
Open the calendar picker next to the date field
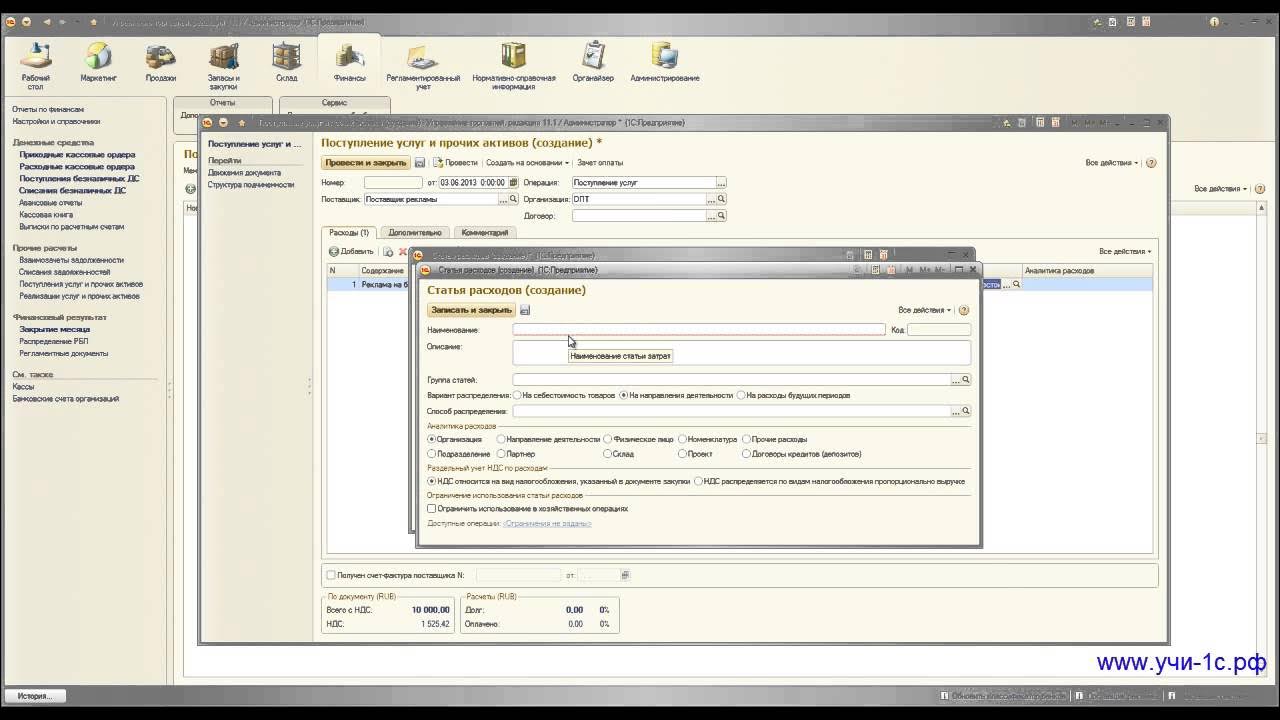click(x=513, y=183)
